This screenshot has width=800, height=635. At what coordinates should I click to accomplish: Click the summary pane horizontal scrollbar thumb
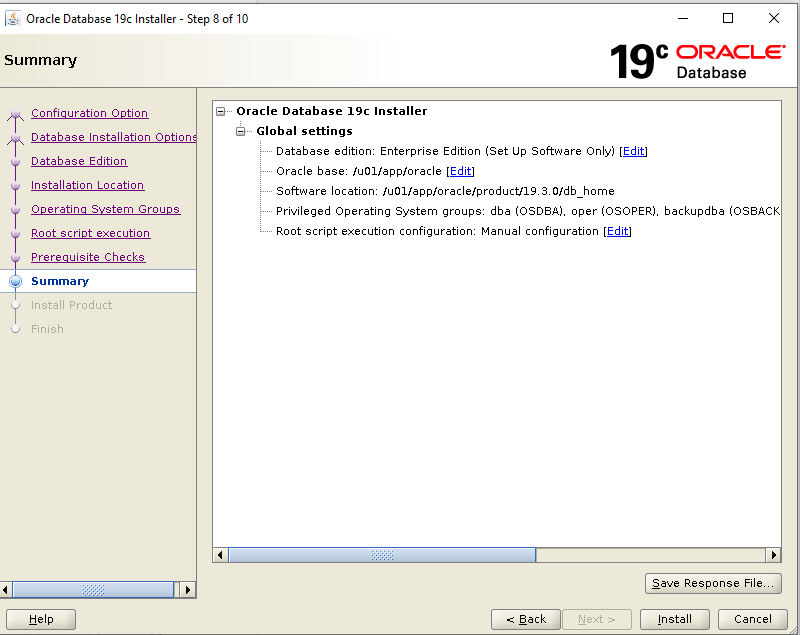(382, 555)
